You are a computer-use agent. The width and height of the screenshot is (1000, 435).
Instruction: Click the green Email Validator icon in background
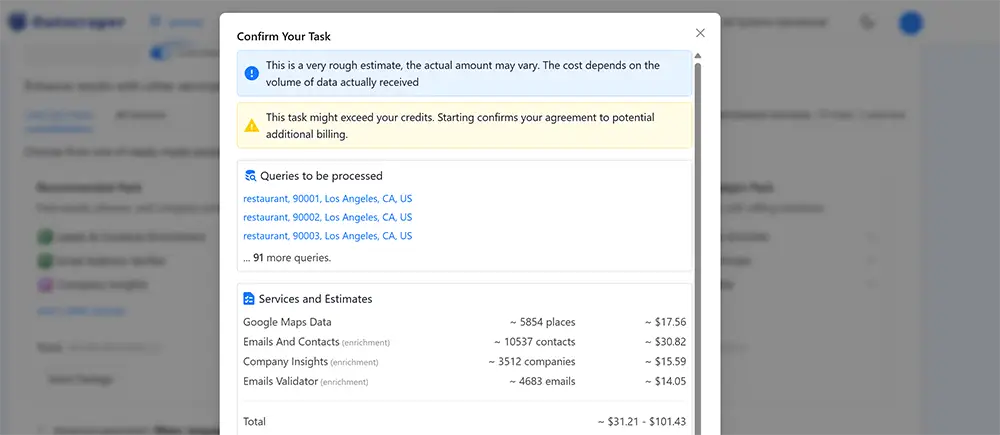pyautogui.click(x=45, y=261)
